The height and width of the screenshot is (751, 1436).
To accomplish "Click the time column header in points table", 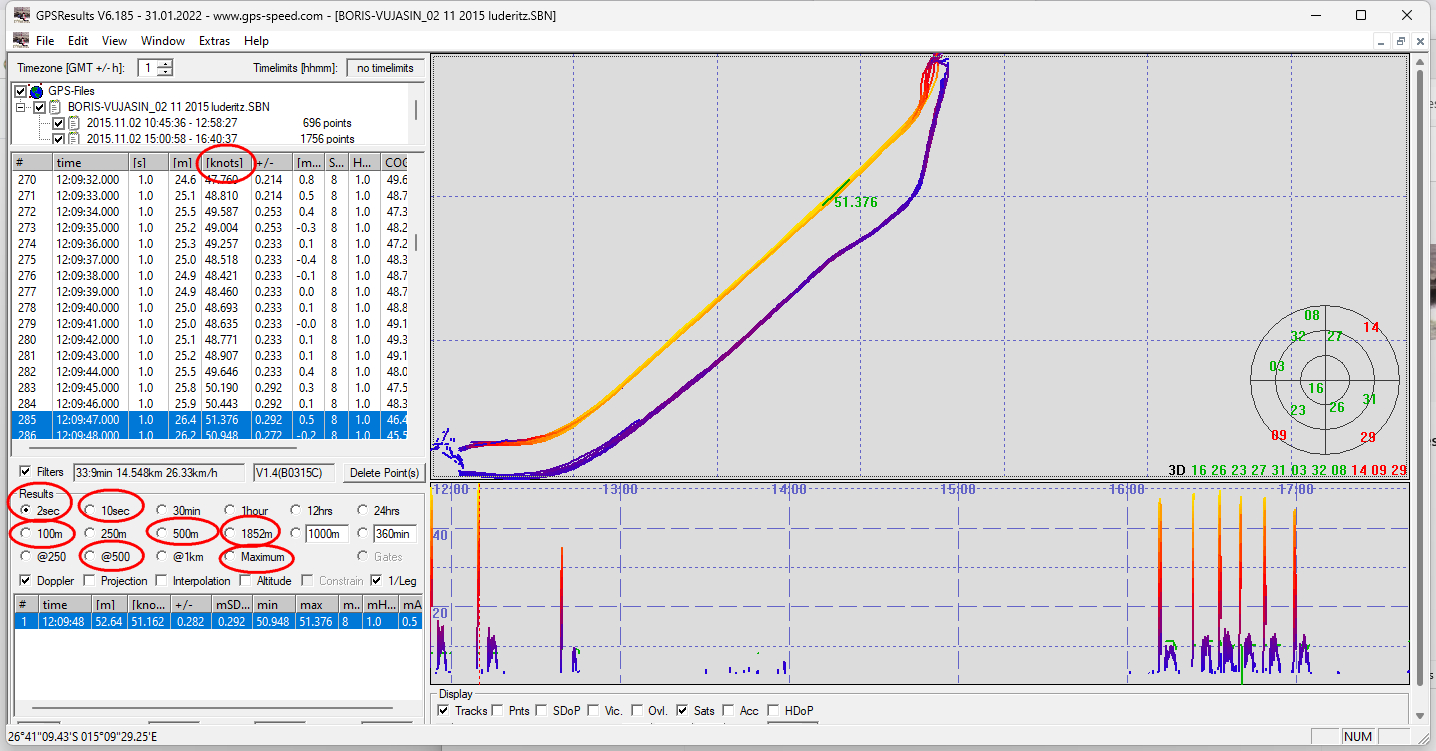I will point(91,163).
